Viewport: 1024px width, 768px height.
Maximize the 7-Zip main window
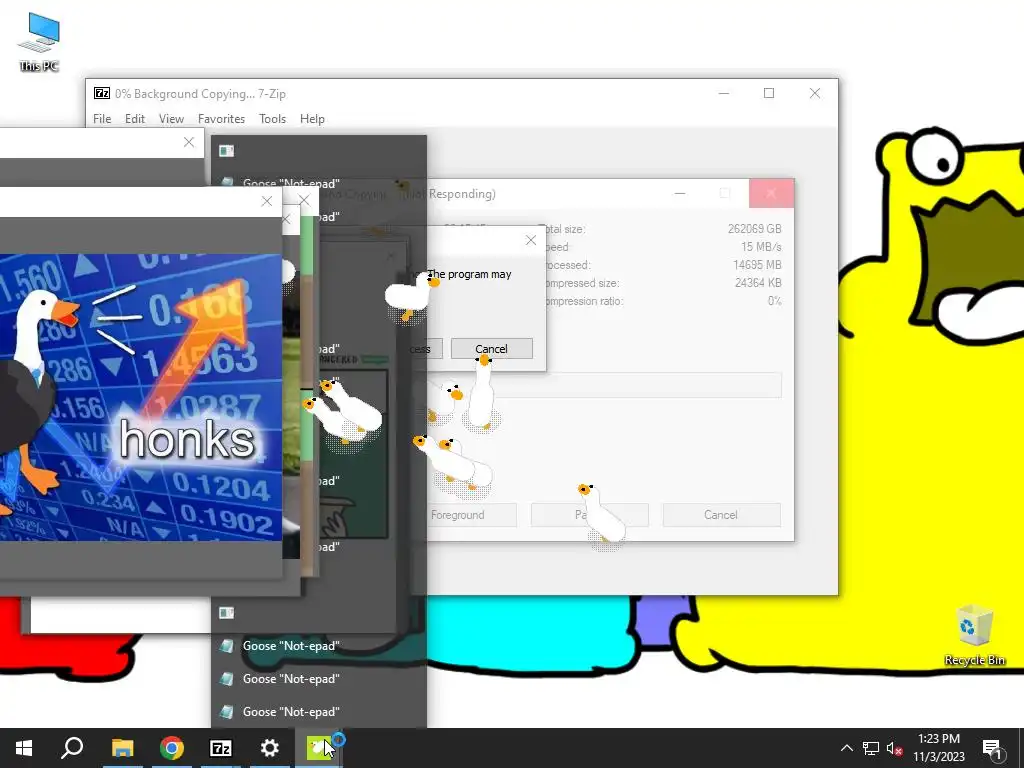click(x=769, y=93)
